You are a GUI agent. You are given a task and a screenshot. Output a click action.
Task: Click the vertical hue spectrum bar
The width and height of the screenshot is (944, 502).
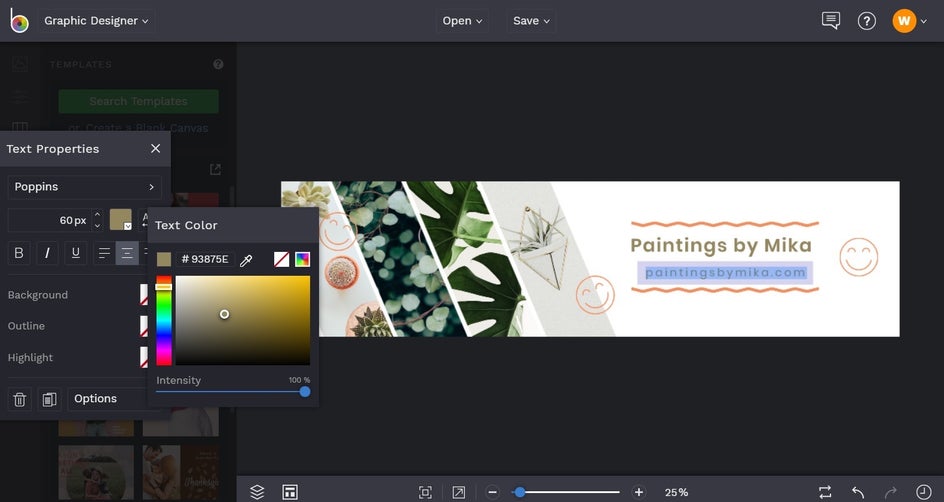coord(164,320)
